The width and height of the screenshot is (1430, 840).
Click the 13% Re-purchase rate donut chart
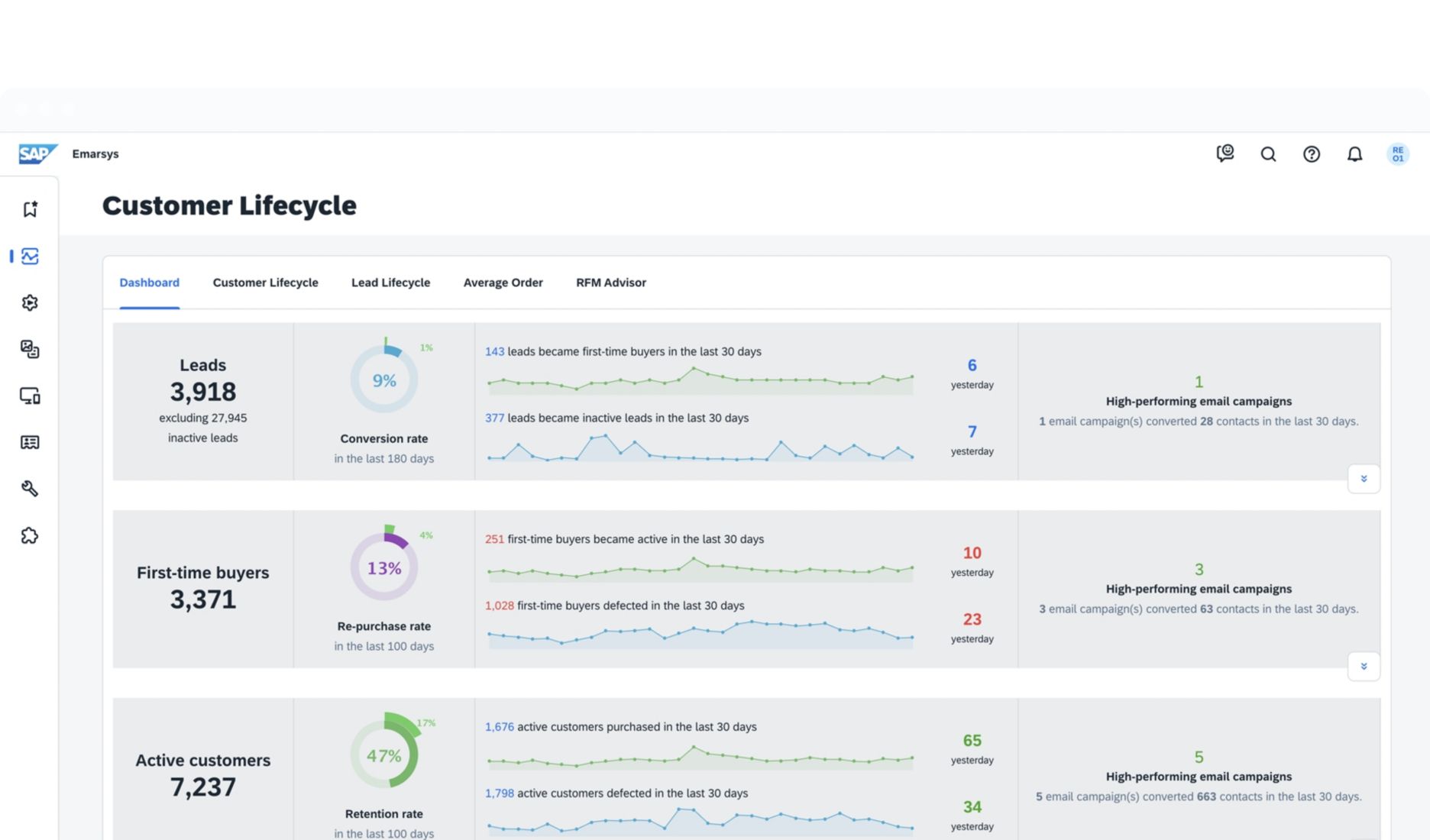(384, 567)
